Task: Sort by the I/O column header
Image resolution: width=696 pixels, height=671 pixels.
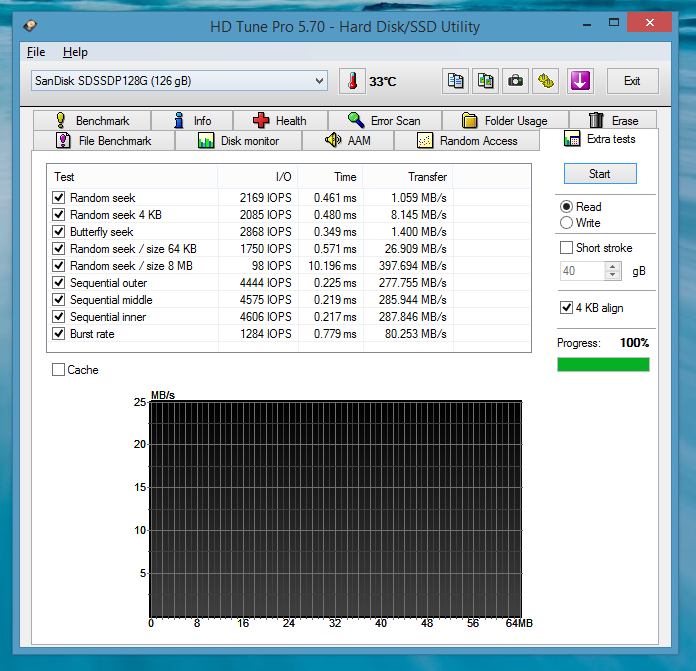Action: pyautogui.click(x=258, y=177)
